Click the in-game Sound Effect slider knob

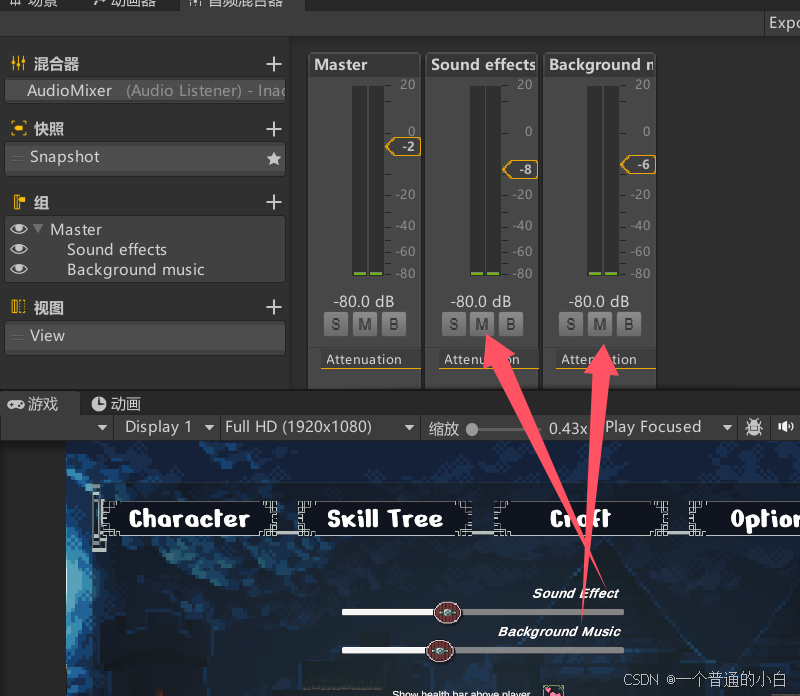click(x=447, y=612)
